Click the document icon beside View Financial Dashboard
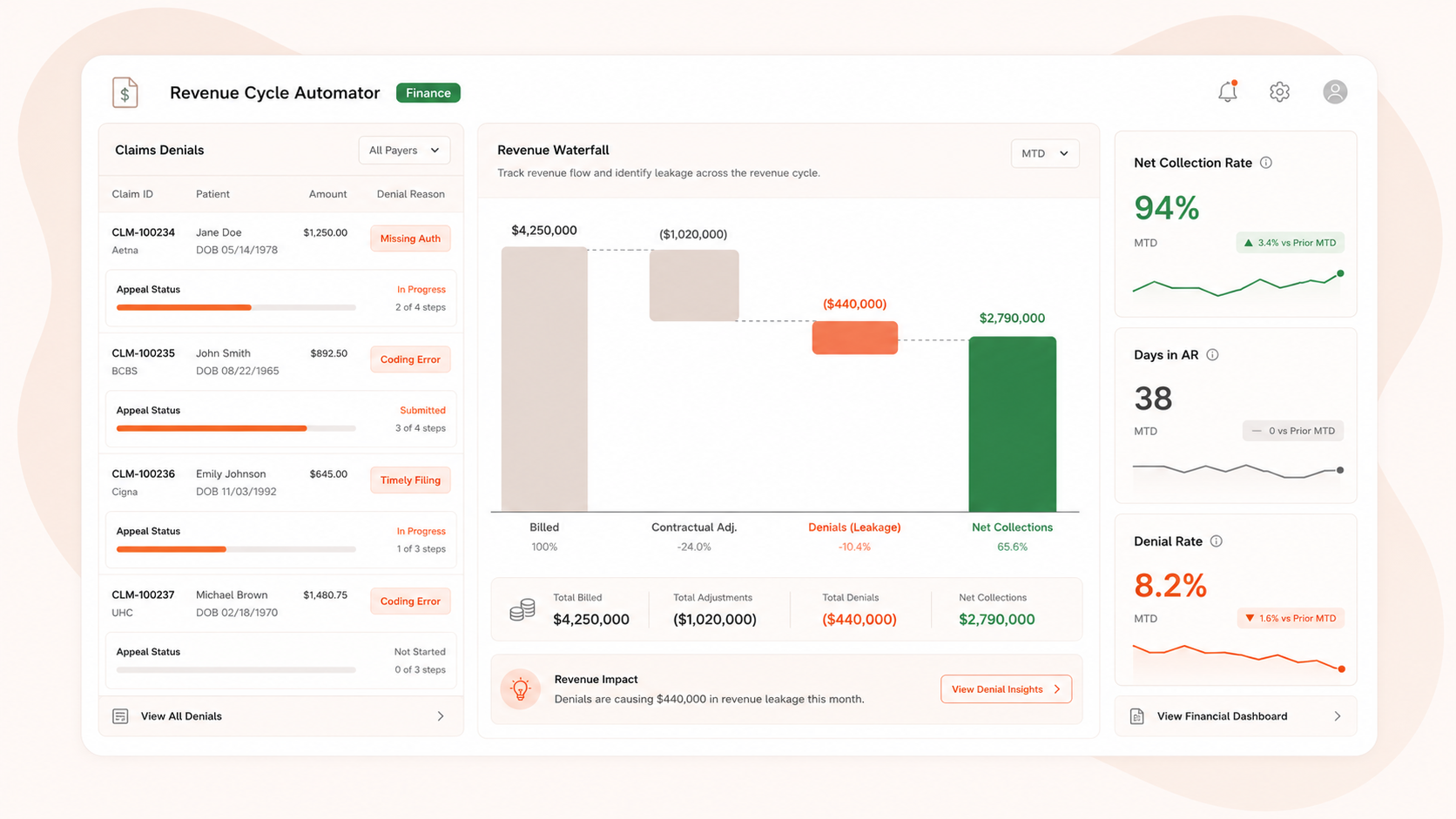The width and height of the screenshot is (1456, 819). (x=1137, y=716)
